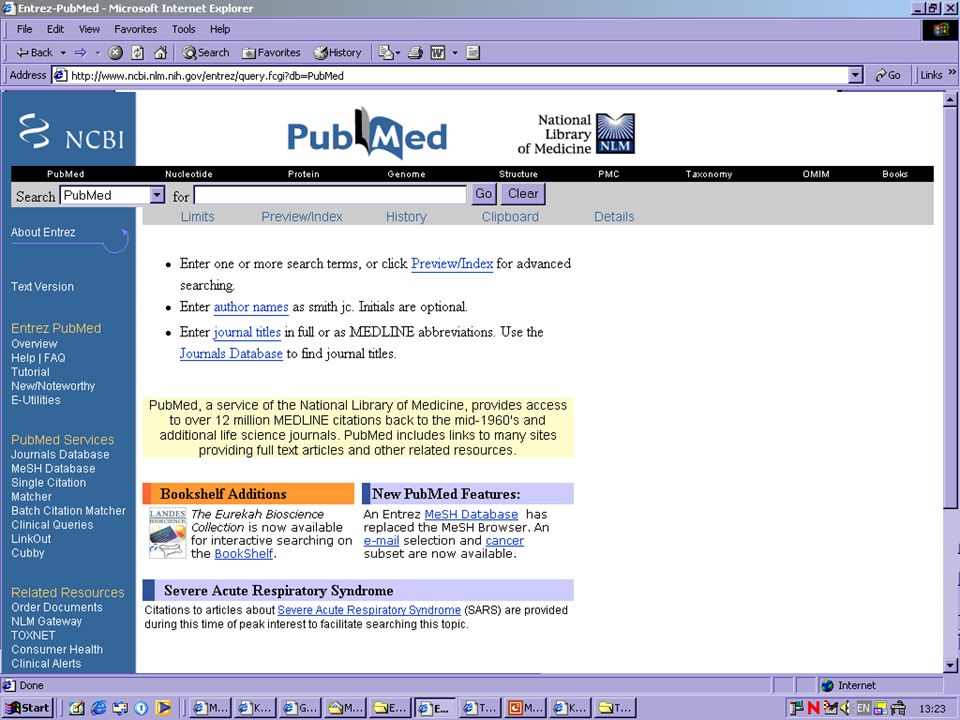Switch to the Limits tab
Viewport: 960px width, 720px height.
point(197,217)
